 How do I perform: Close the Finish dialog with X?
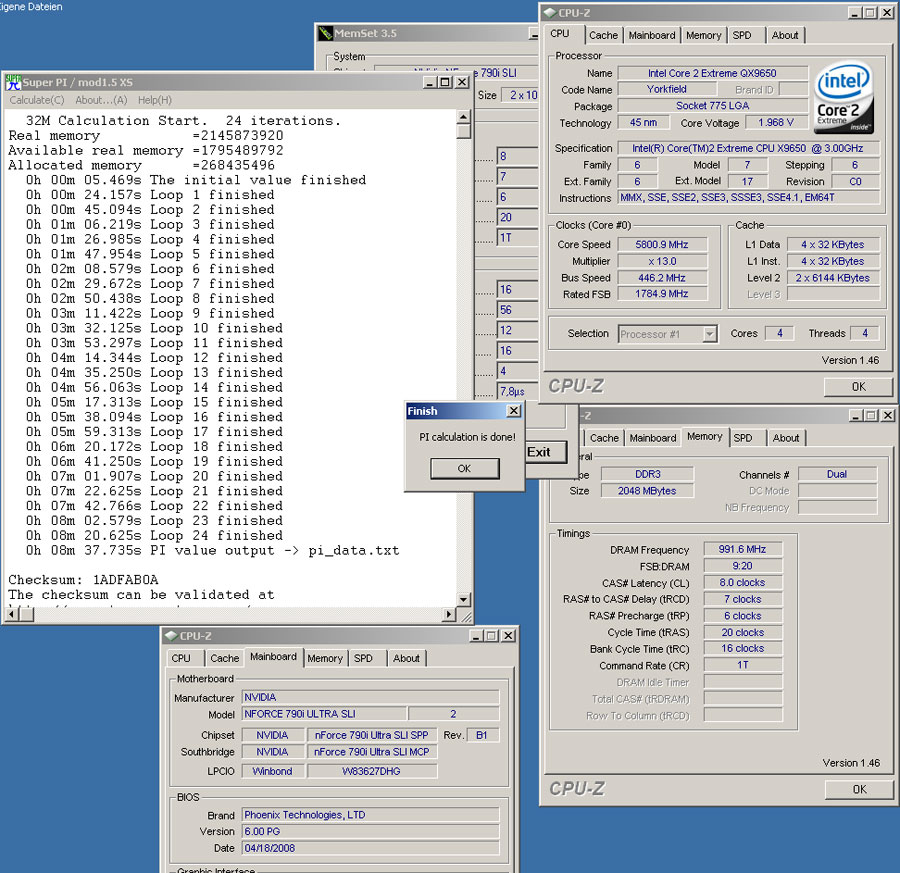pos(514,411)
